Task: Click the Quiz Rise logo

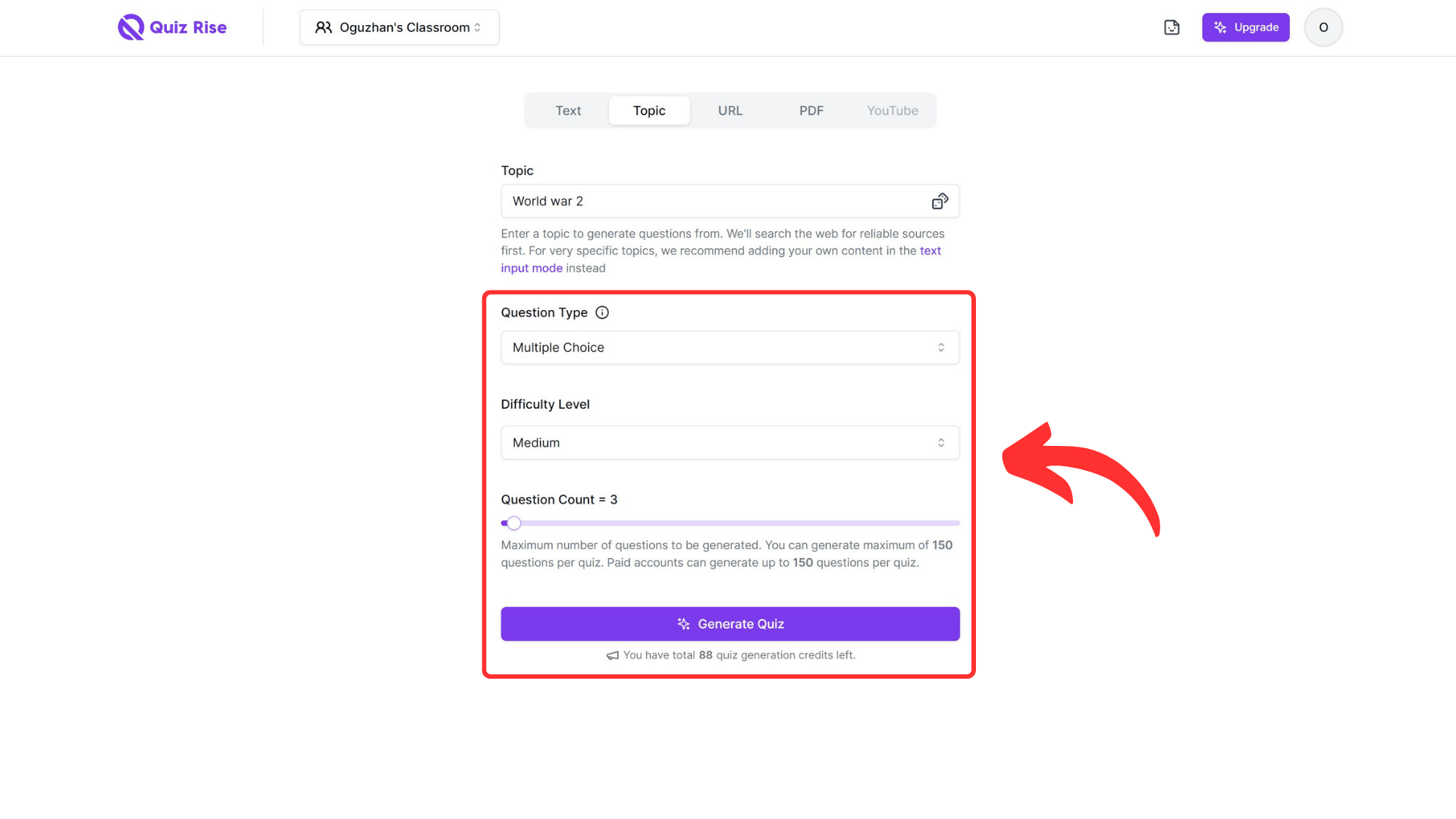Action: pos(172,27)
